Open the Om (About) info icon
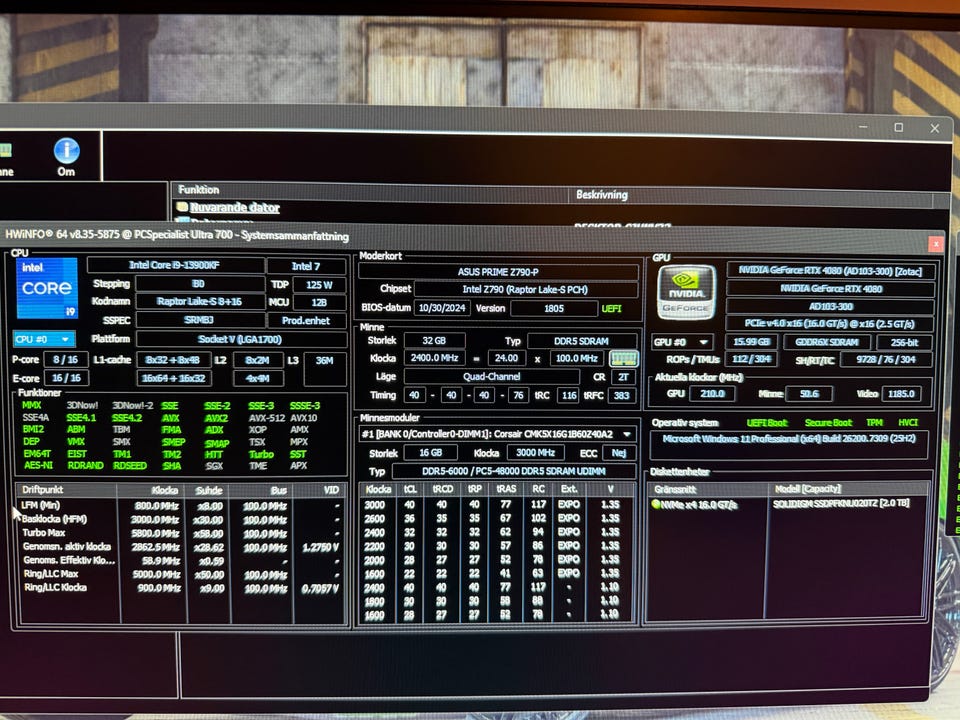960x720 pixels. [66, 152]
